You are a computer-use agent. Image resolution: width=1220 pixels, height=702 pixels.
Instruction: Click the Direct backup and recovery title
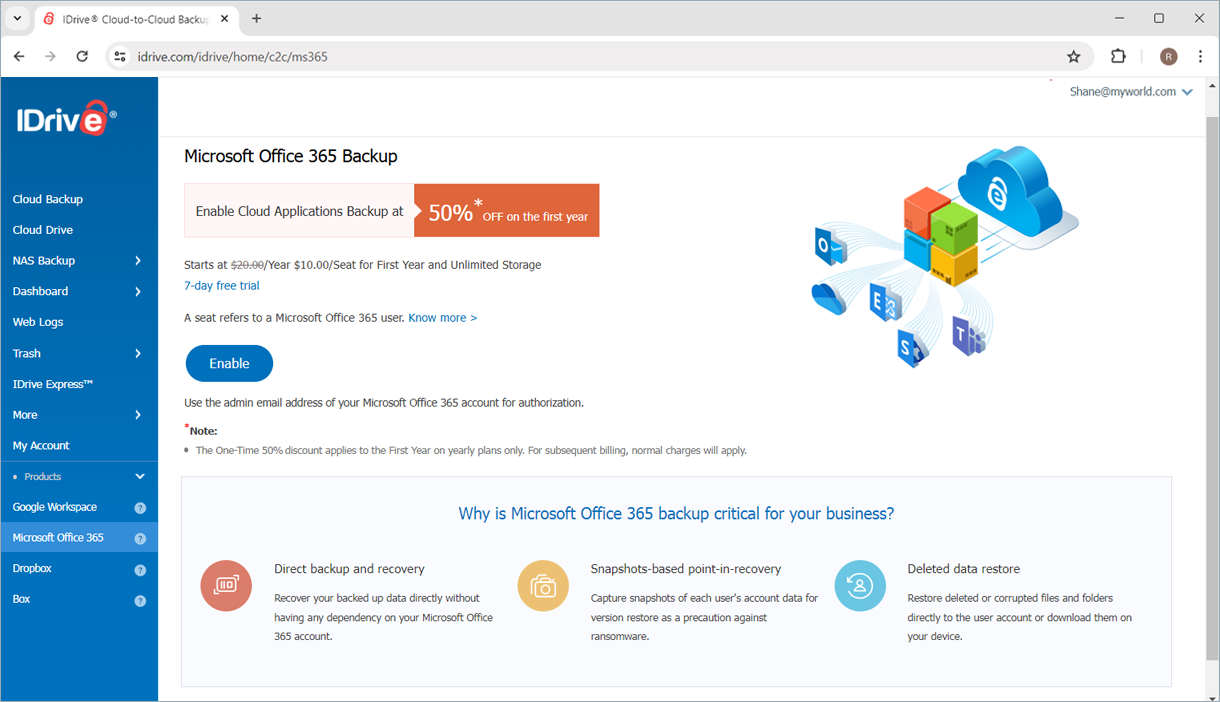(x=349, y=569)
